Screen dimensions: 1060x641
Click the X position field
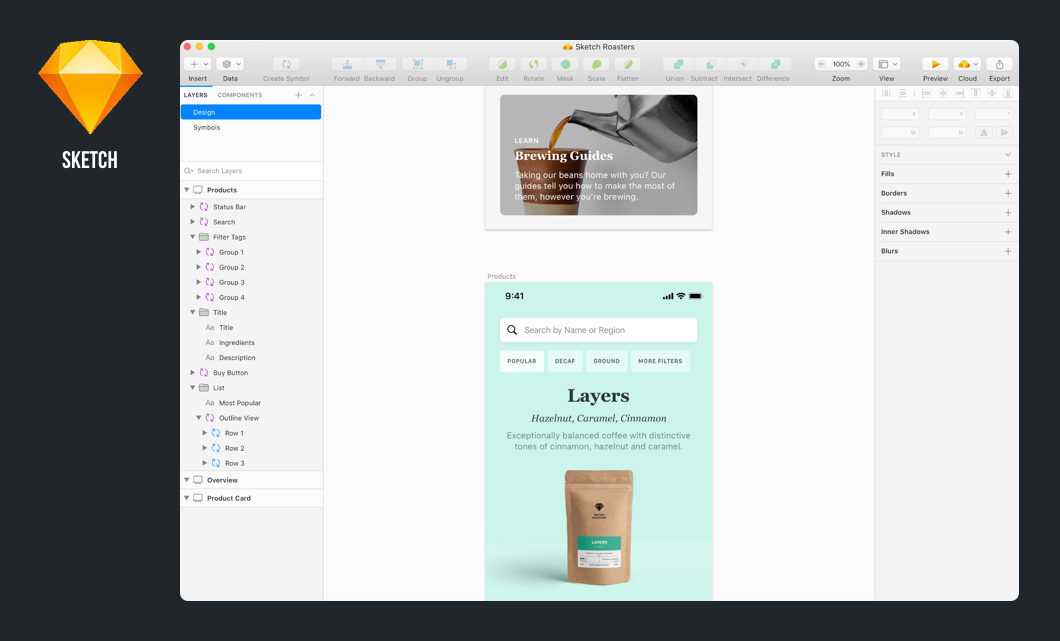pyautogui.click(x=900, y=114)
